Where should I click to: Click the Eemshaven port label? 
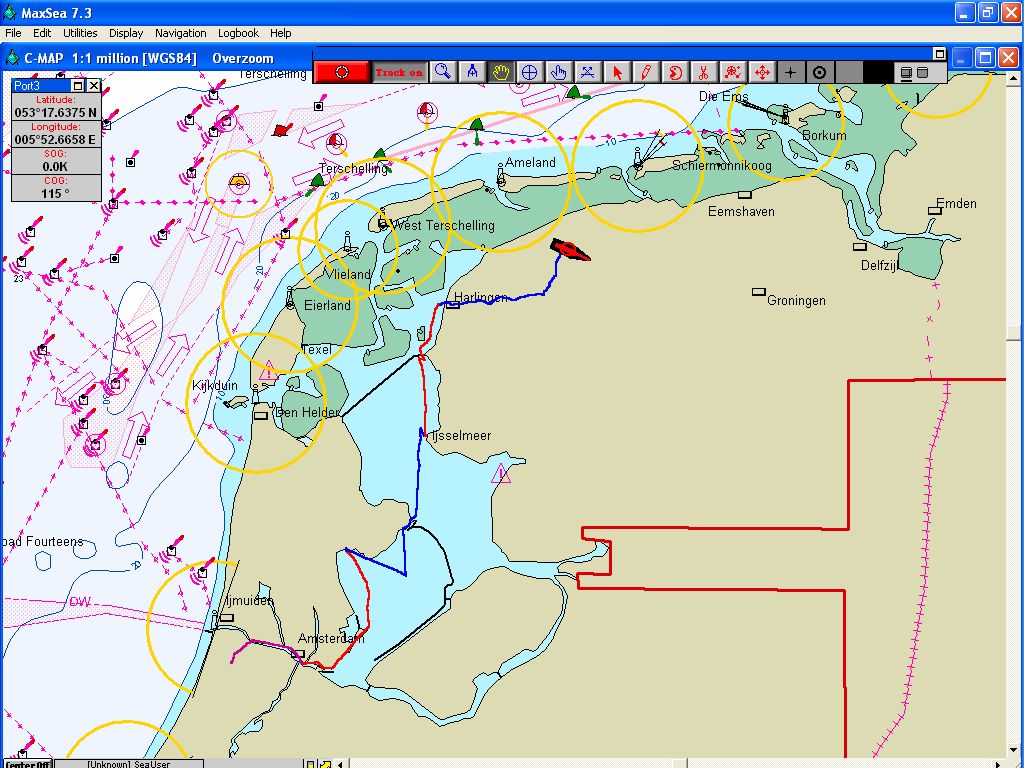[741, 212]
